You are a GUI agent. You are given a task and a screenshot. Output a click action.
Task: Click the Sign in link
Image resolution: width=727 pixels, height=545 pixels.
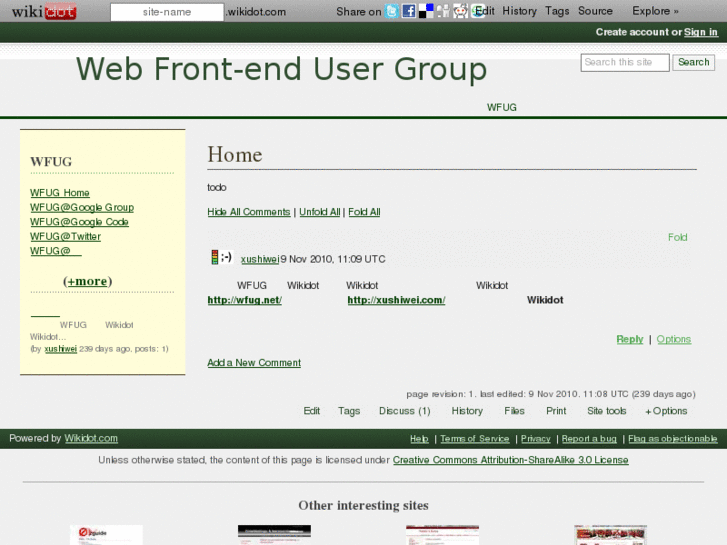click(701, 32)
